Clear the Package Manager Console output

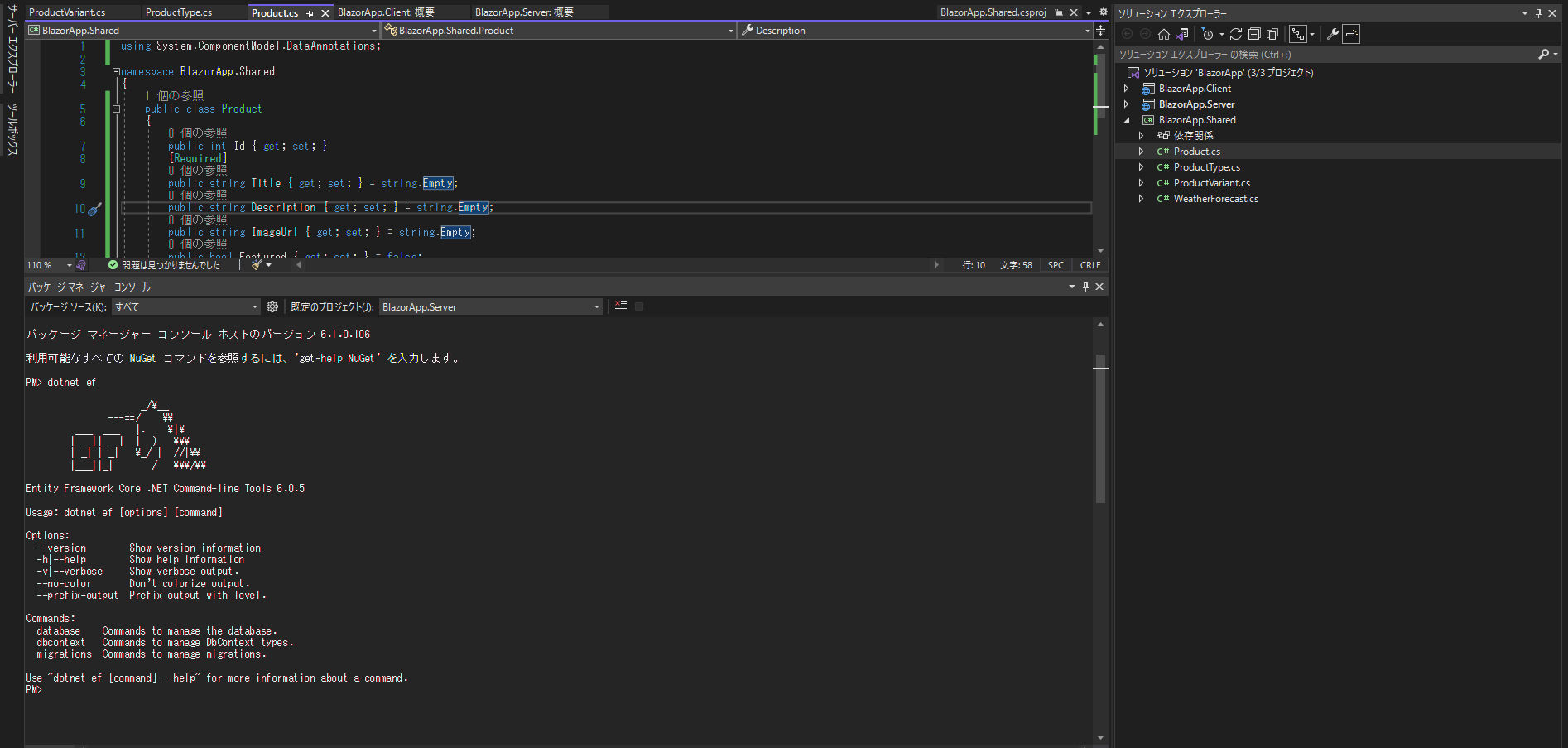click(621, 306)
